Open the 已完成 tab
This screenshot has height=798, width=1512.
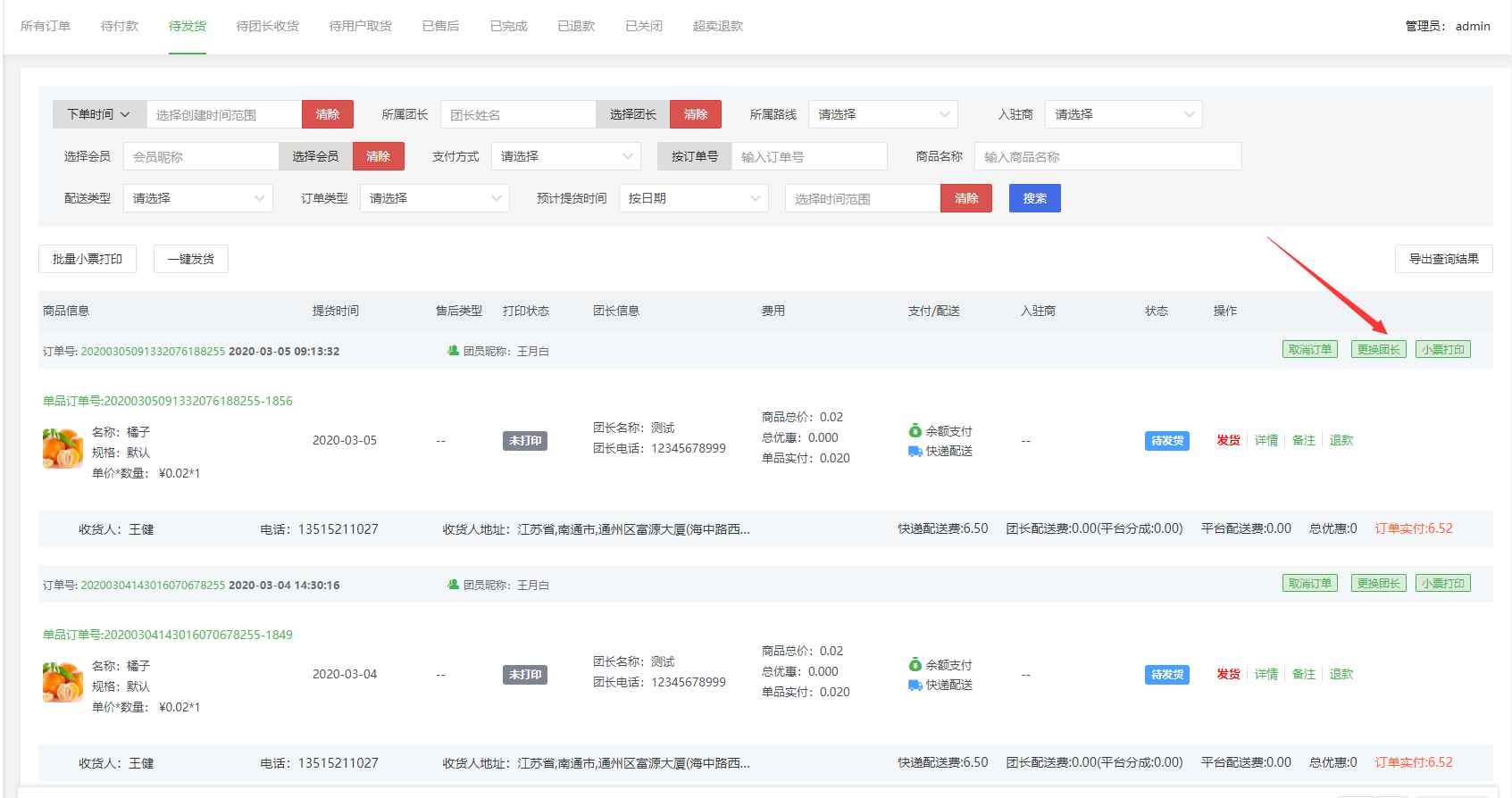tap(508, 26)
